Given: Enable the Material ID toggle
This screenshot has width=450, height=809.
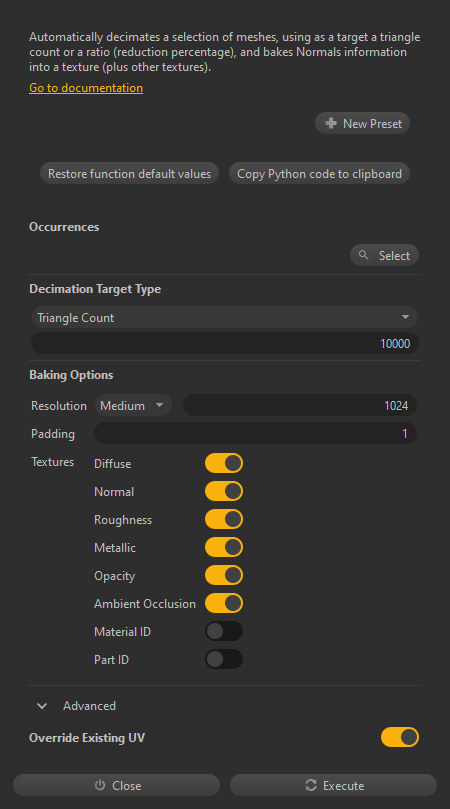Looking at the screenshot, I should pos(224,631).
